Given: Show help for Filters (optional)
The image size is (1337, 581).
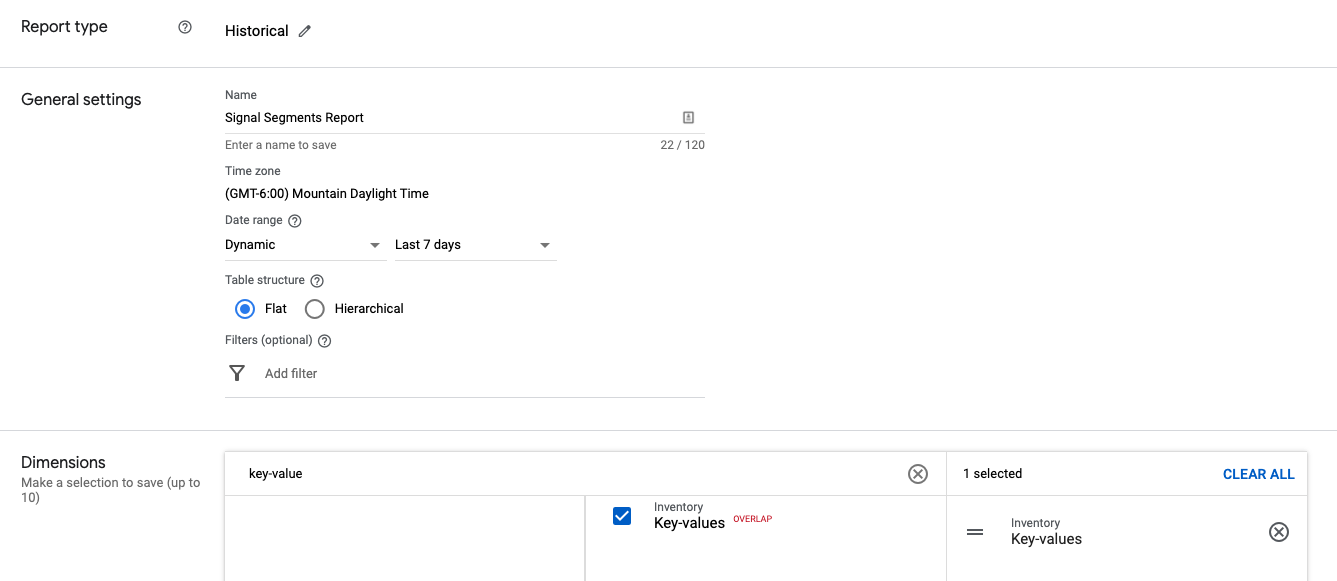Looking at the screenshot, I should click(324, 341).
